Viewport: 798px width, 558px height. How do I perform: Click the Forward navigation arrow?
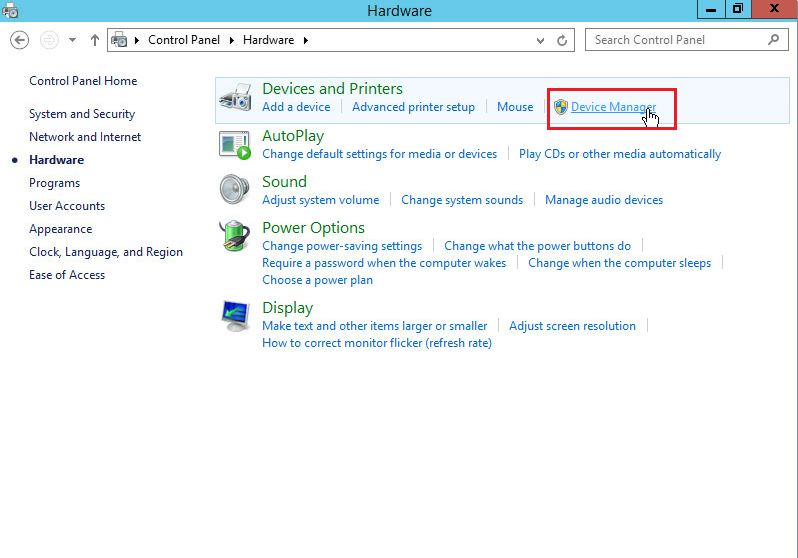(49, 40)
